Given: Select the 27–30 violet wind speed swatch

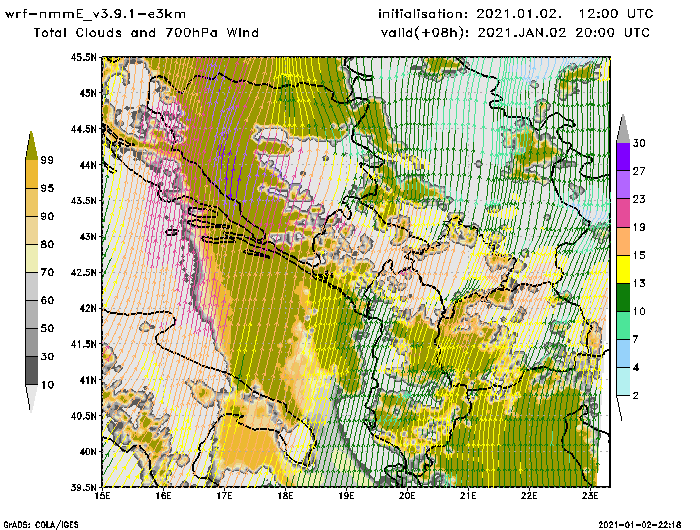Looking at the screenshot, I should click(623, 157).
